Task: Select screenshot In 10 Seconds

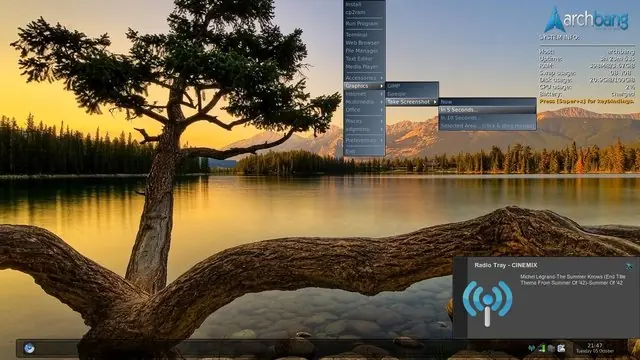Action: [487, 118]
